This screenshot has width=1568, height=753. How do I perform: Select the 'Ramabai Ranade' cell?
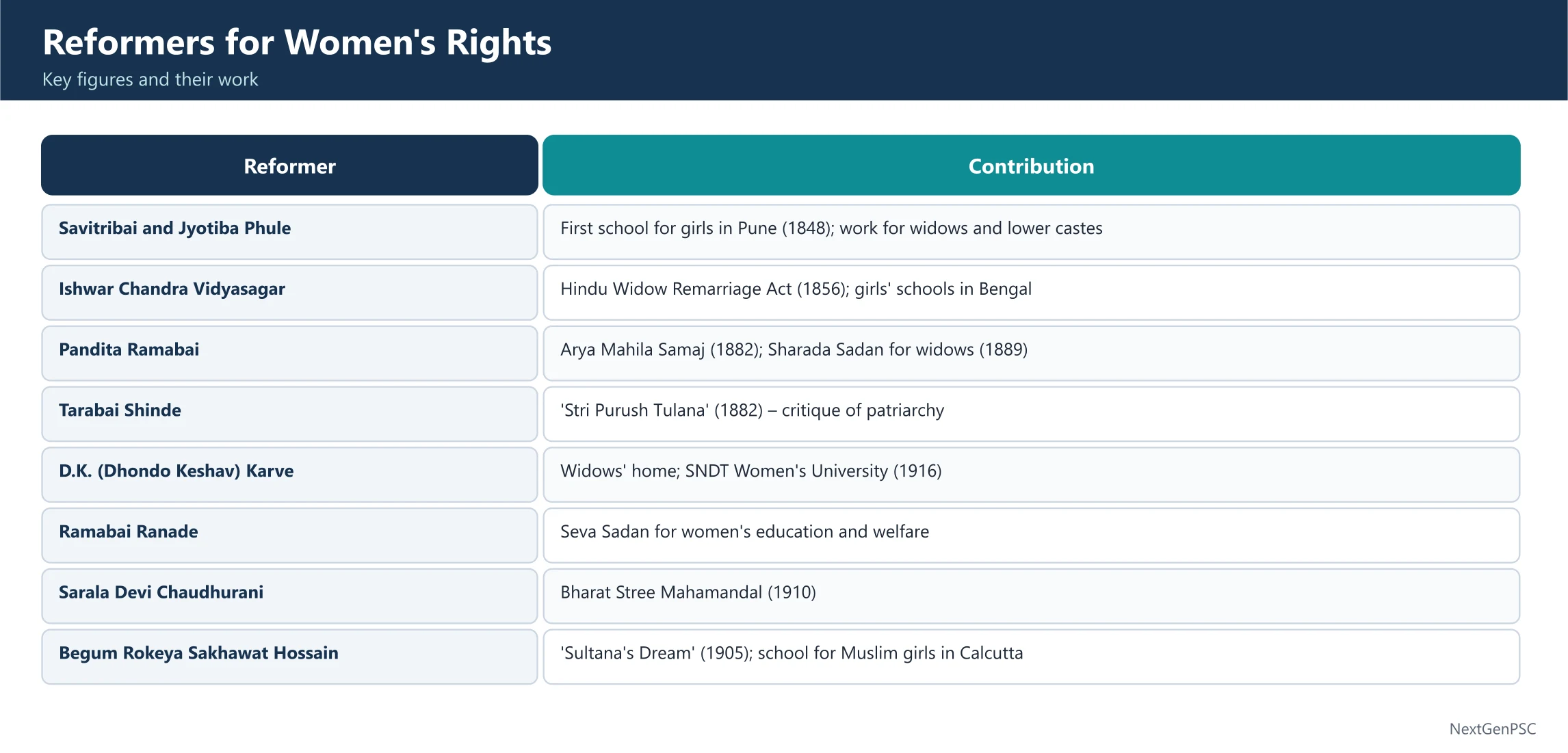[289, 536]
